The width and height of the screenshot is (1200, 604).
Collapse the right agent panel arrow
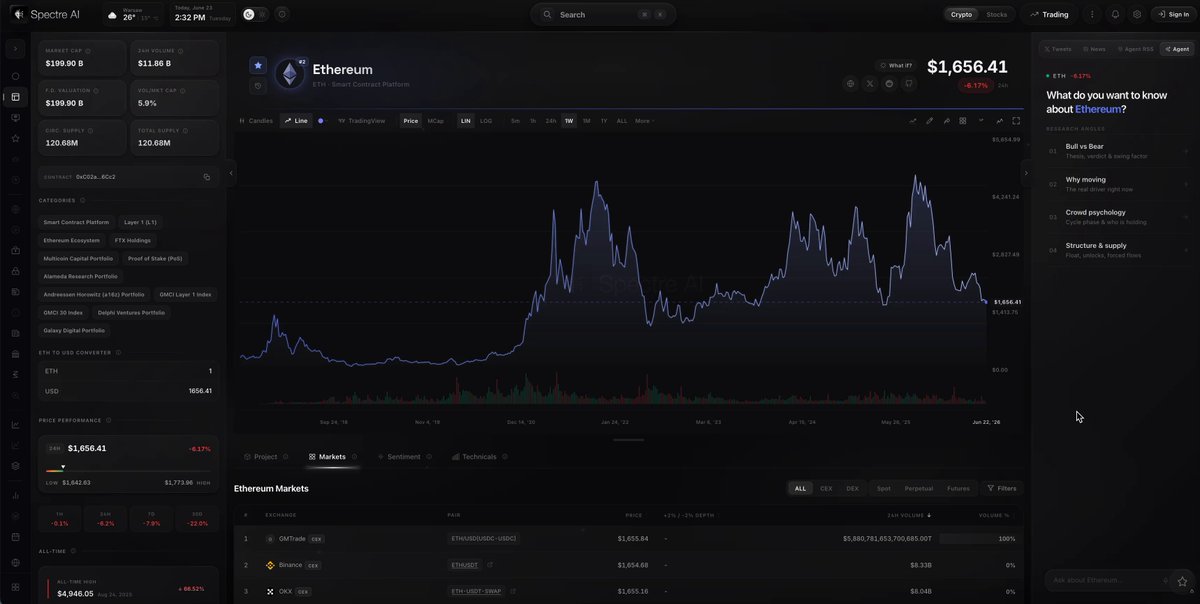[1025, 173]
